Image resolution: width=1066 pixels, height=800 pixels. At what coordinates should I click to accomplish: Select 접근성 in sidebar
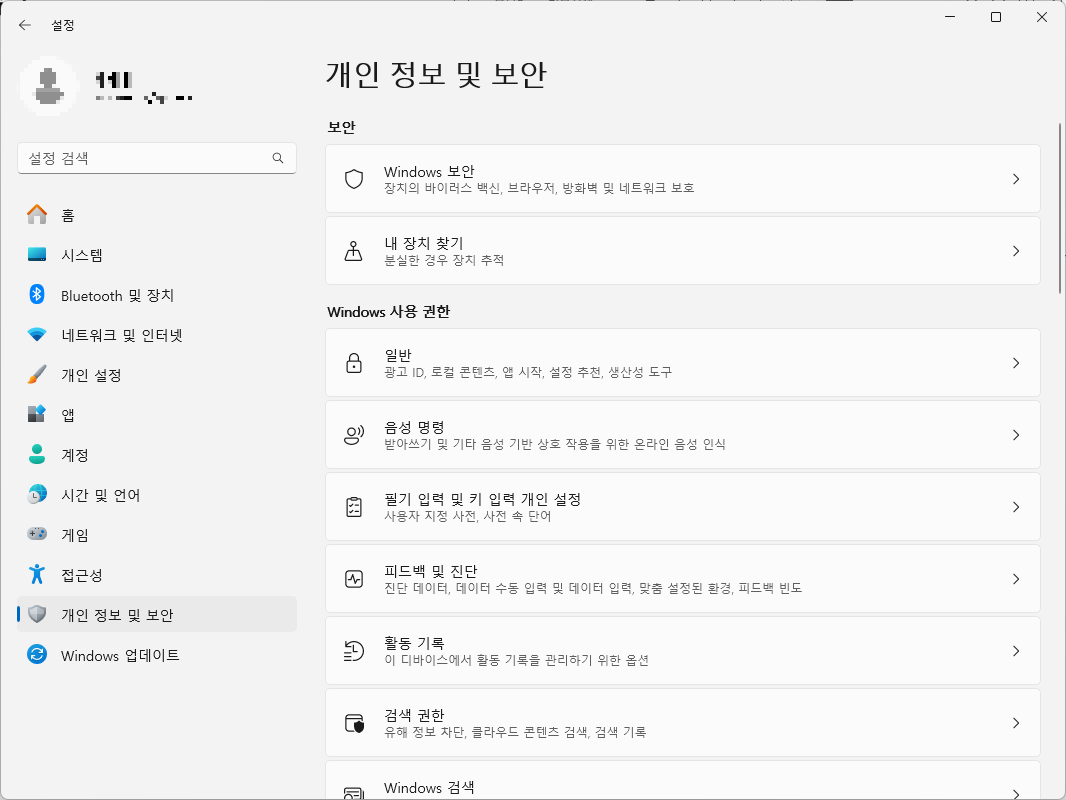coord(157,574)
